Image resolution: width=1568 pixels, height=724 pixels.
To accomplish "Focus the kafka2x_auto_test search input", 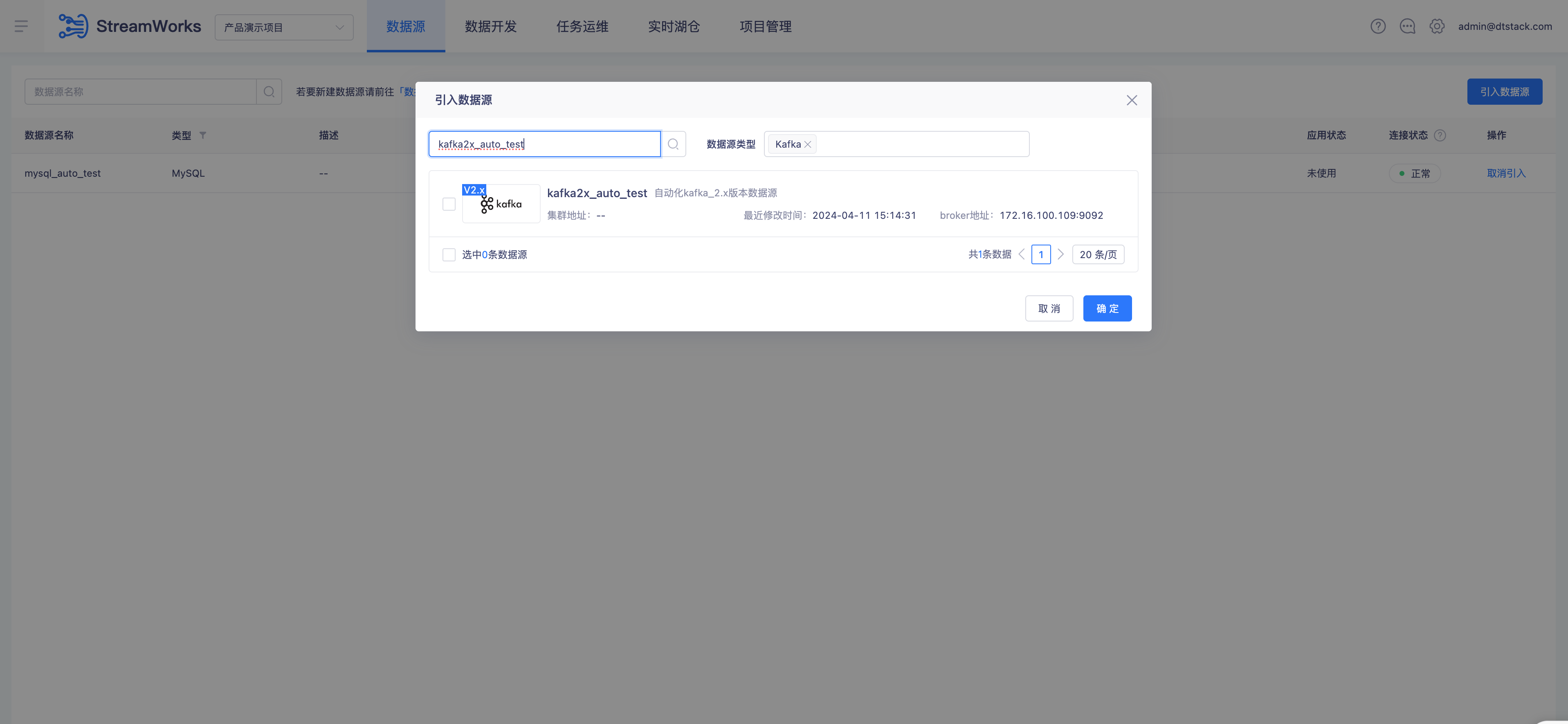I will [x=545, y=144].
